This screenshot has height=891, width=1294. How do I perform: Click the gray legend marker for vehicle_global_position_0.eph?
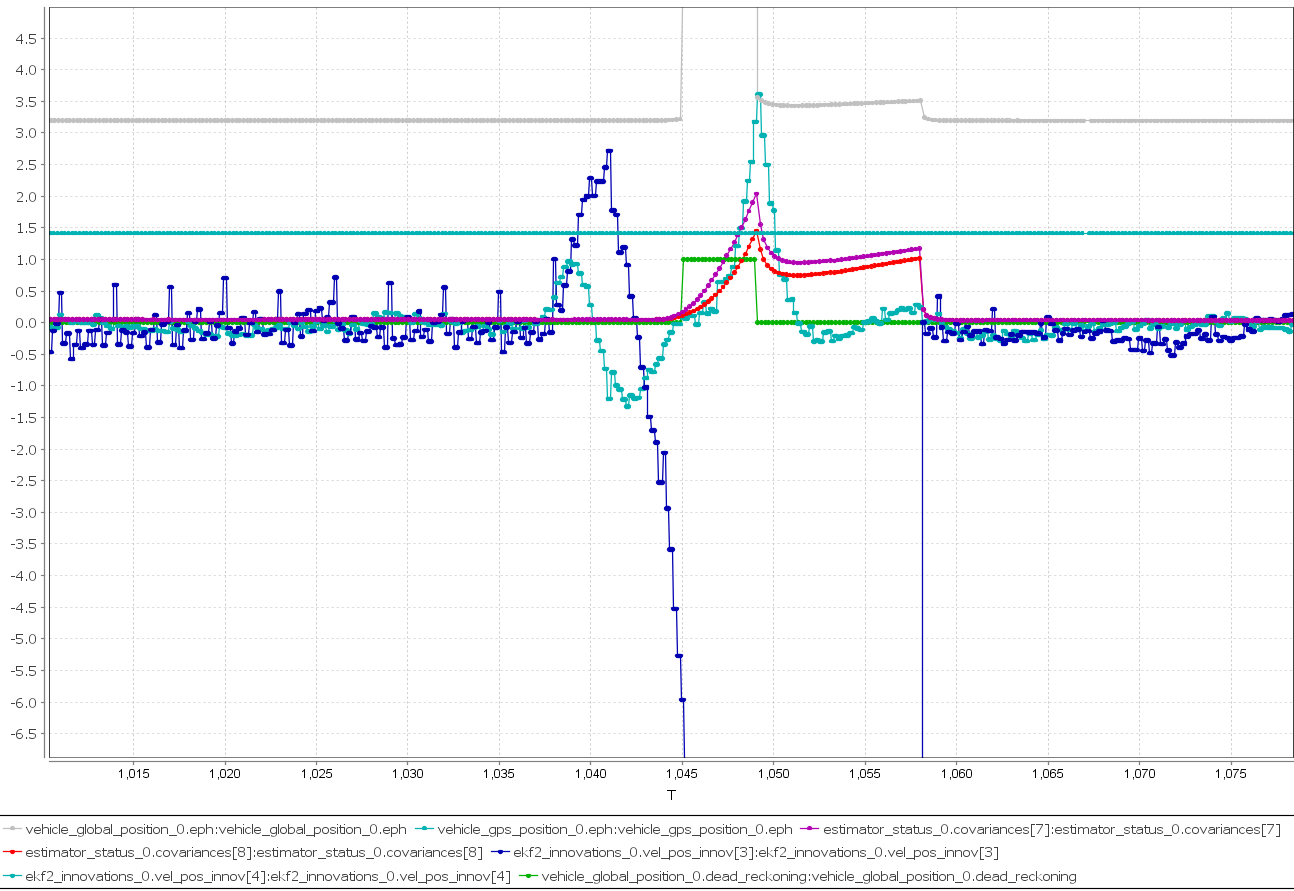[13, 829]
